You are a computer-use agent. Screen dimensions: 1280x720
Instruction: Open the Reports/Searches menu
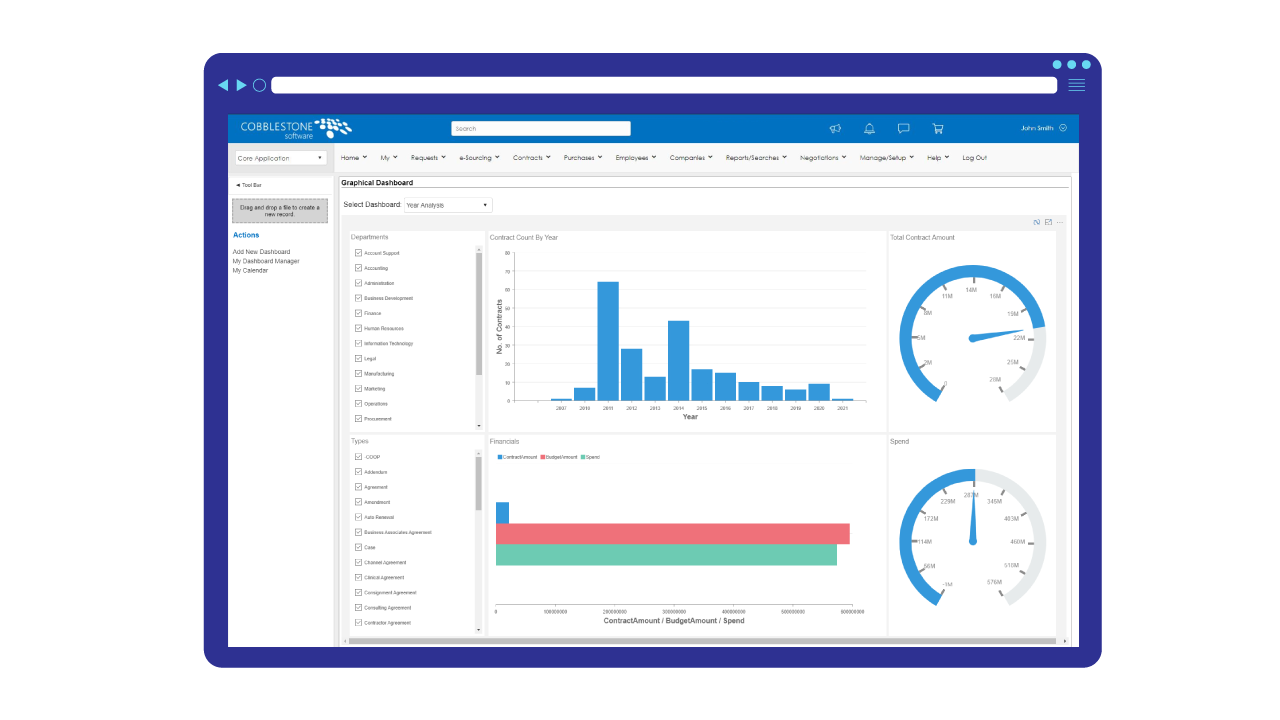click(x=756, y=158)
